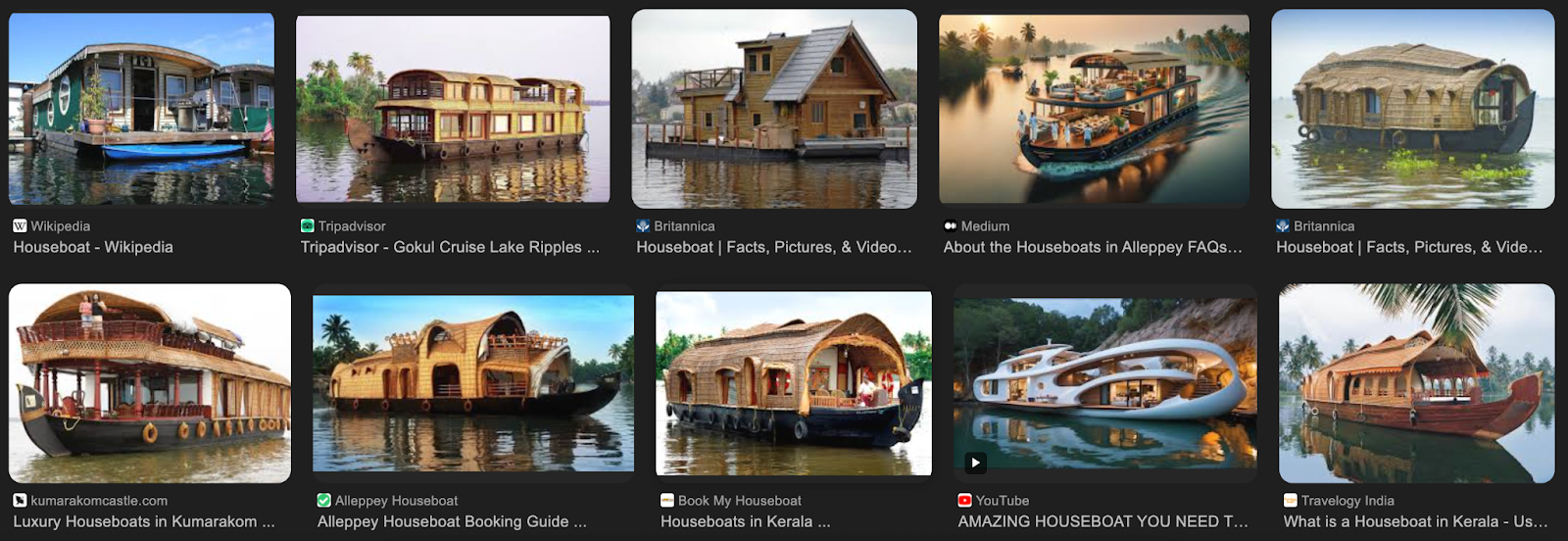Select the Medium sunset houseboat thumbnail
The image size is (1568, 541).
pyautogui.click(x=1094, y=109)
